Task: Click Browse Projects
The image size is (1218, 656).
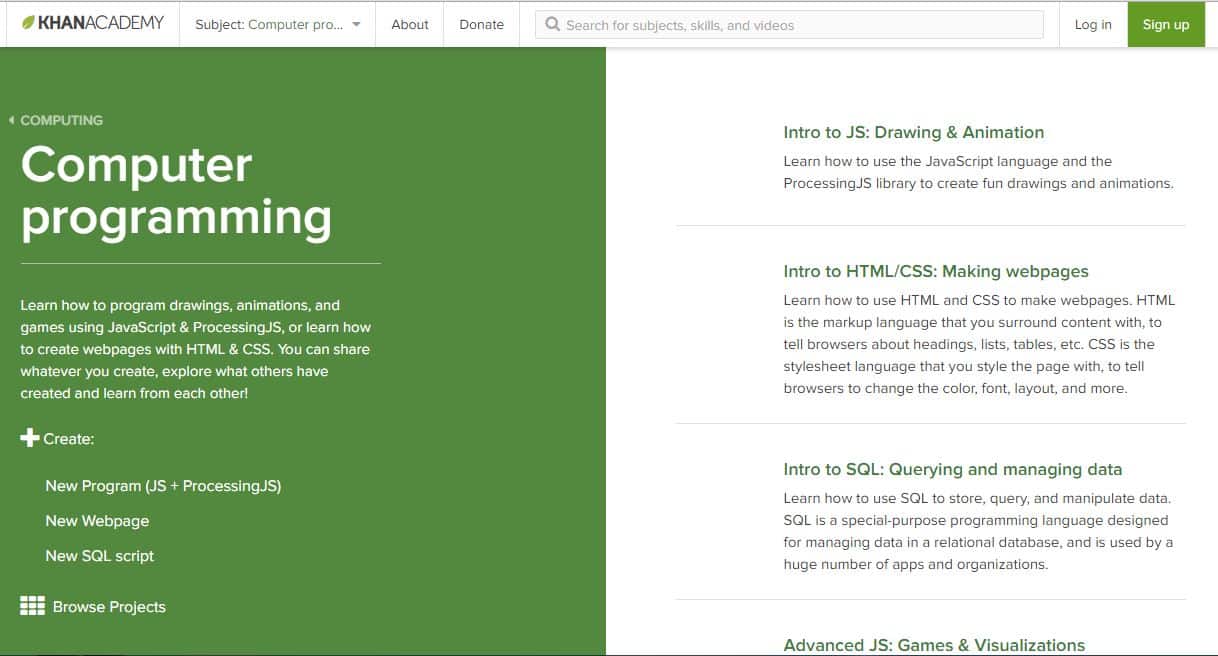Action: [109, 605]
